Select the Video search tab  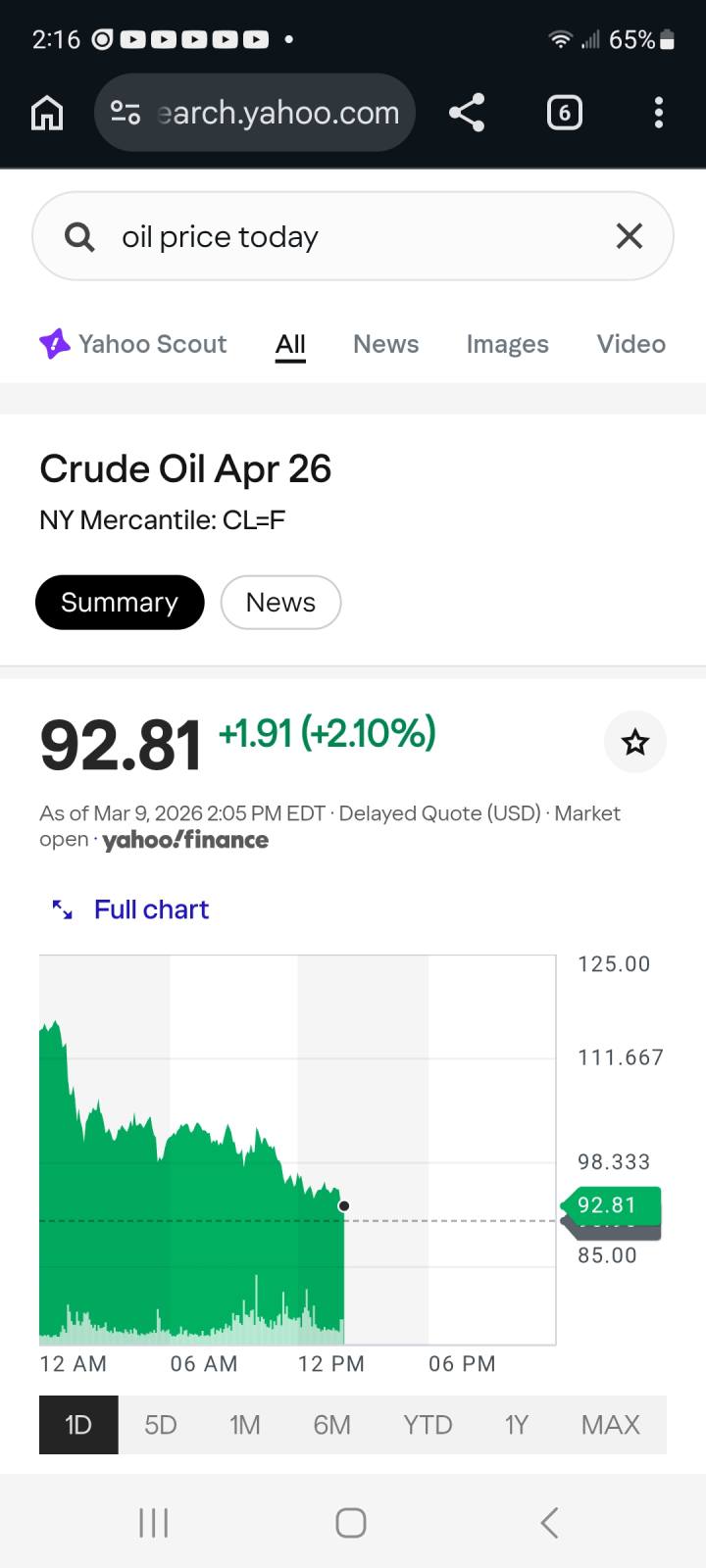(630, 344)
